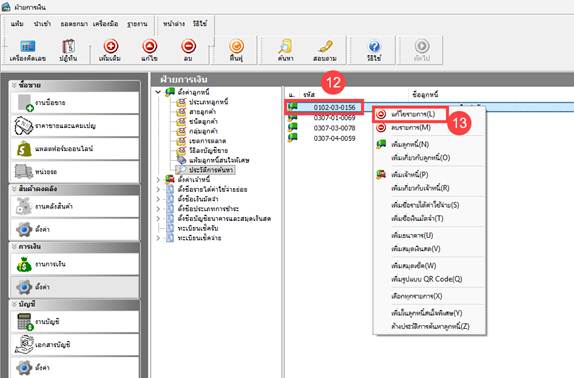Image resolution: width=574 pixels, height=378 pixels.
Task: Select ชนิดลูกค้า in the tree
Action: click(203, 121)
